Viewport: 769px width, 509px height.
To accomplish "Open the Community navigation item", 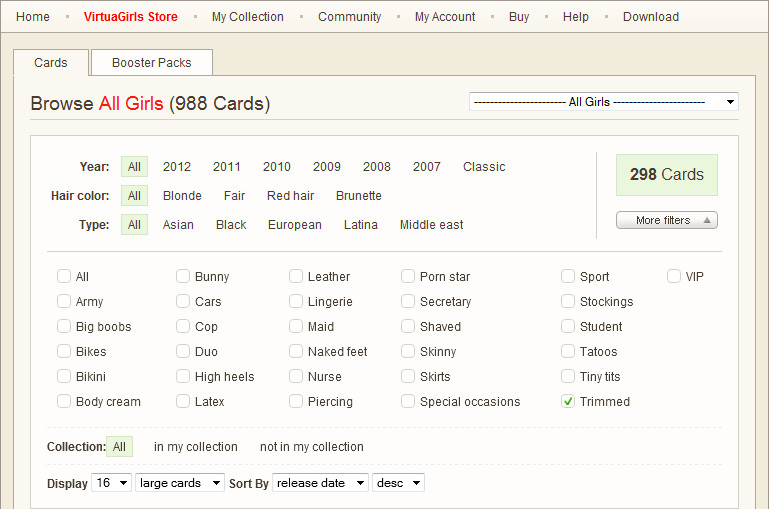I will [349, 17].
